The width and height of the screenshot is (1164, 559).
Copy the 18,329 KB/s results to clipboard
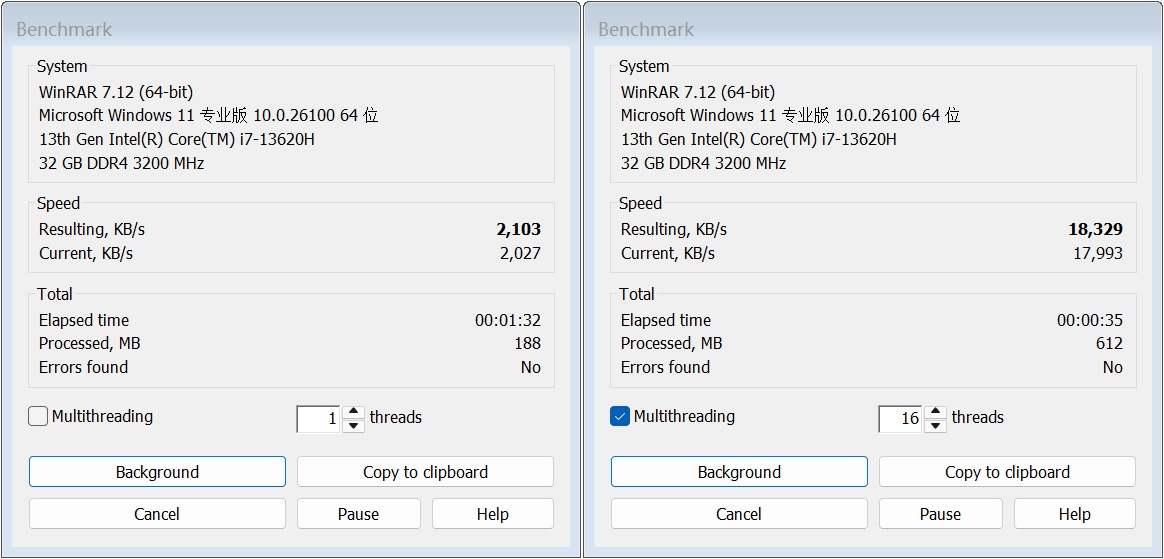click(1007, 472)
